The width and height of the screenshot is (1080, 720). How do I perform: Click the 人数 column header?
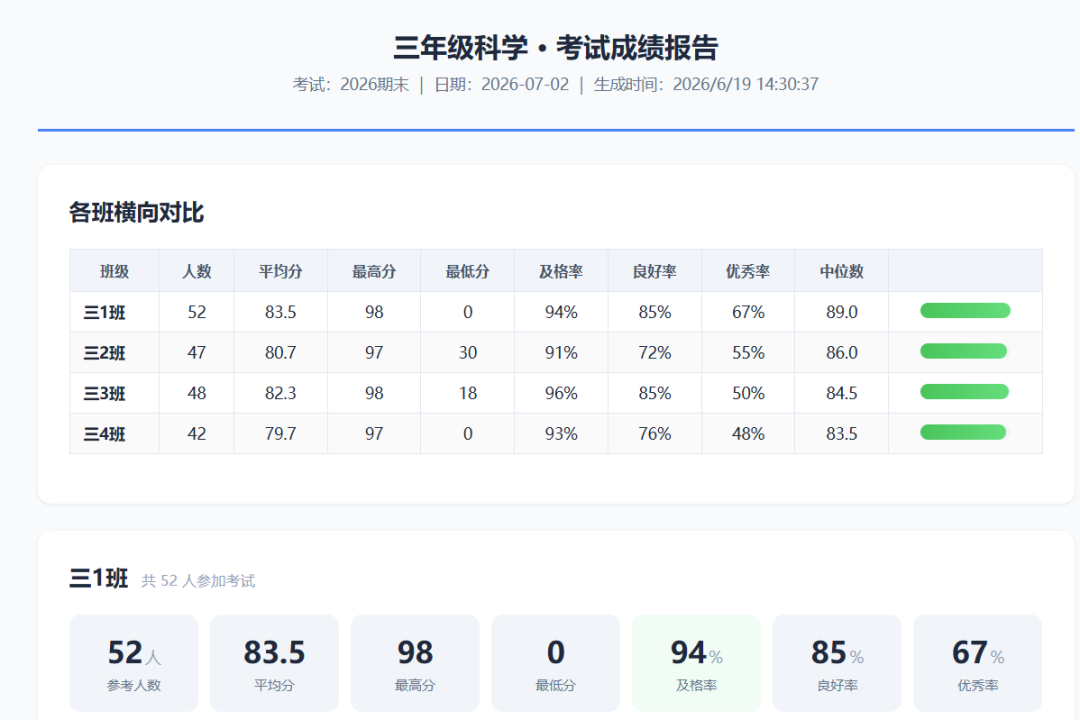click(x=196, y=271)
